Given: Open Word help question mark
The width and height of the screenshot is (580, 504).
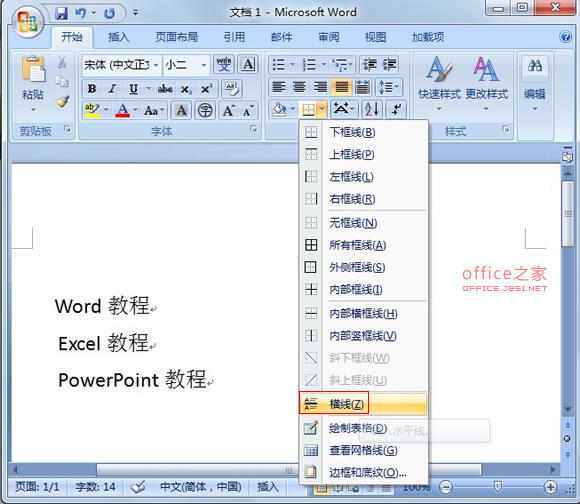Looking at the screenshot, I should coord(565,37).
